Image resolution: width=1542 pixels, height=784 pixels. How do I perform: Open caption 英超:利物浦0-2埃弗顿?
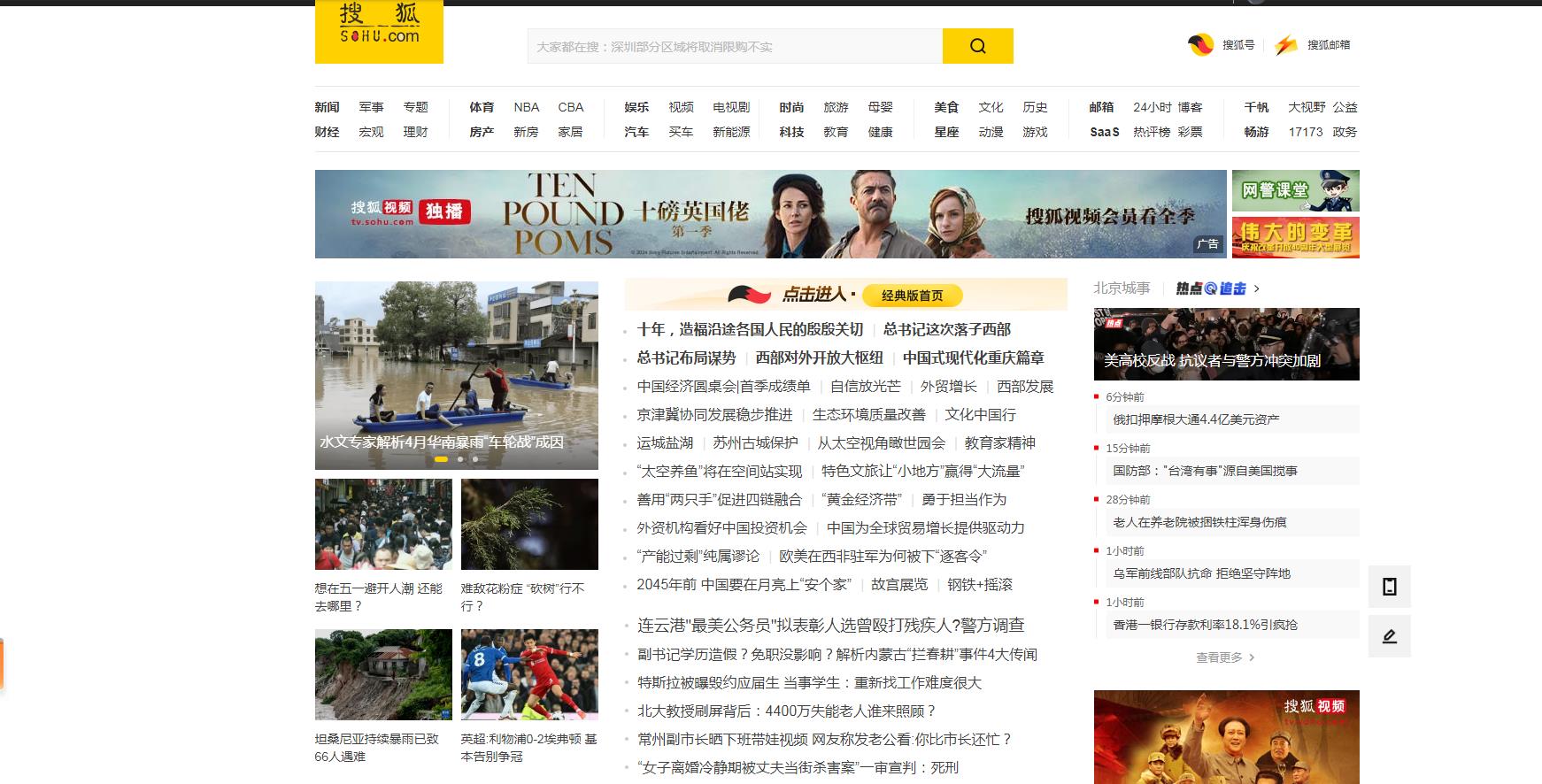point(528,748)
